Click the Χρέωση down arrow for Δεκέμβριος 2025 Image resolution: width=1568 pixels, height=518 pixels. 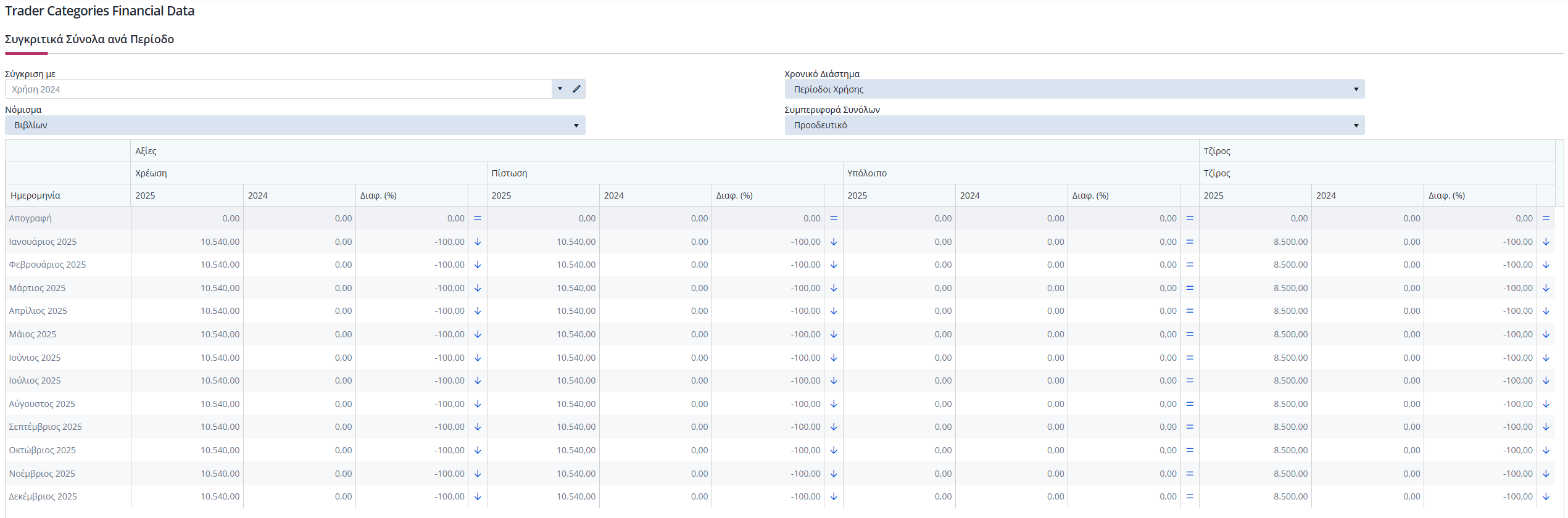tap(478, 496)
